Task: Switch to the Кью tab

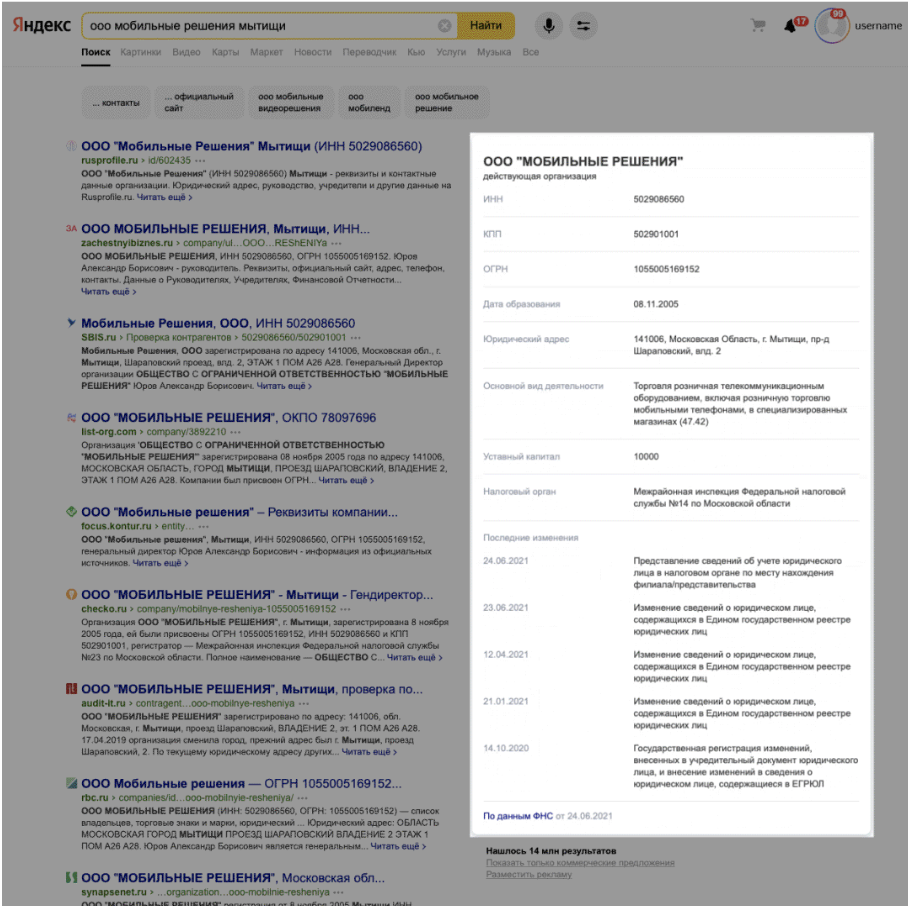Action: point(416,52)
